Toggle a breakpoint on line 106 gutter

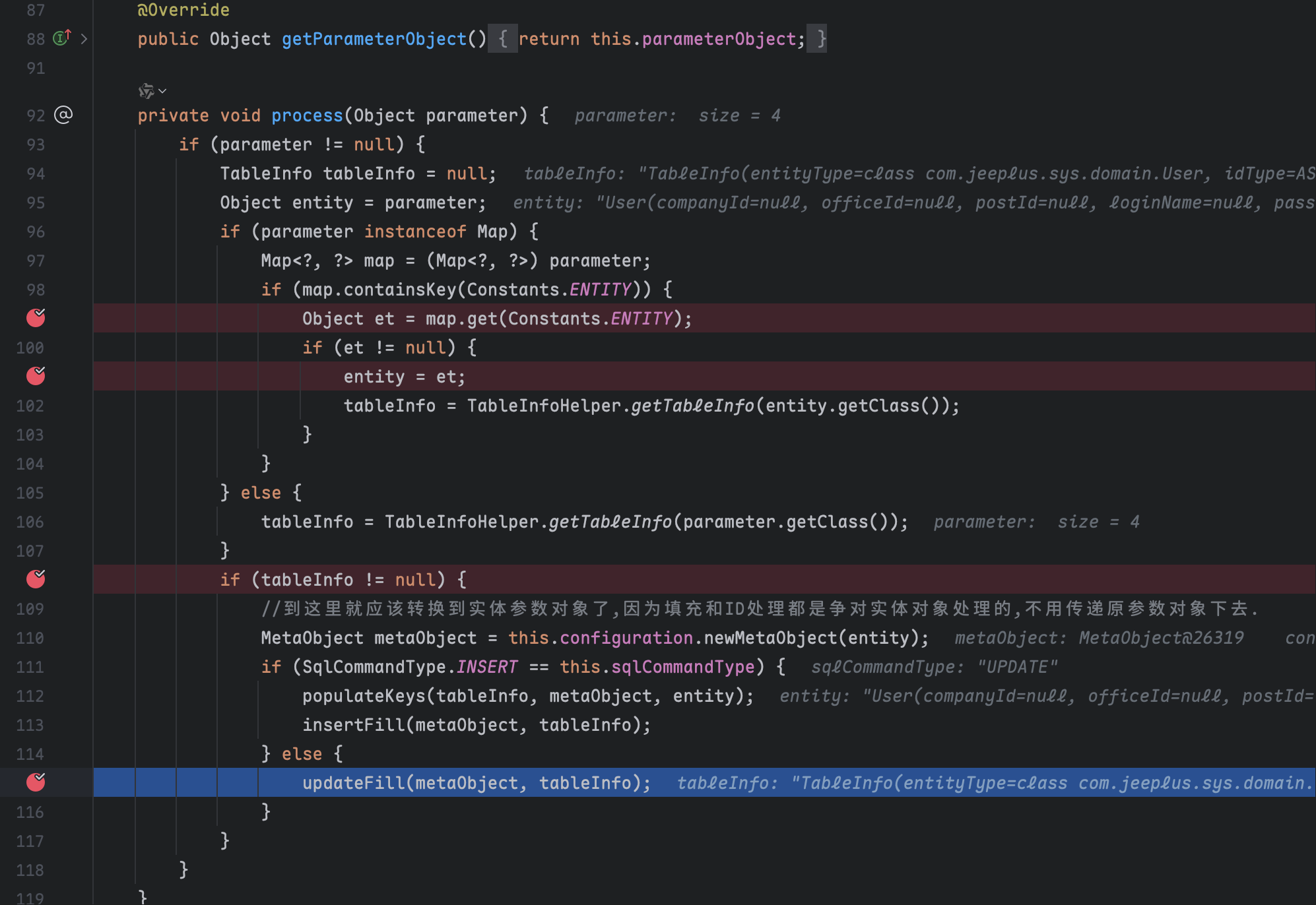36,522
